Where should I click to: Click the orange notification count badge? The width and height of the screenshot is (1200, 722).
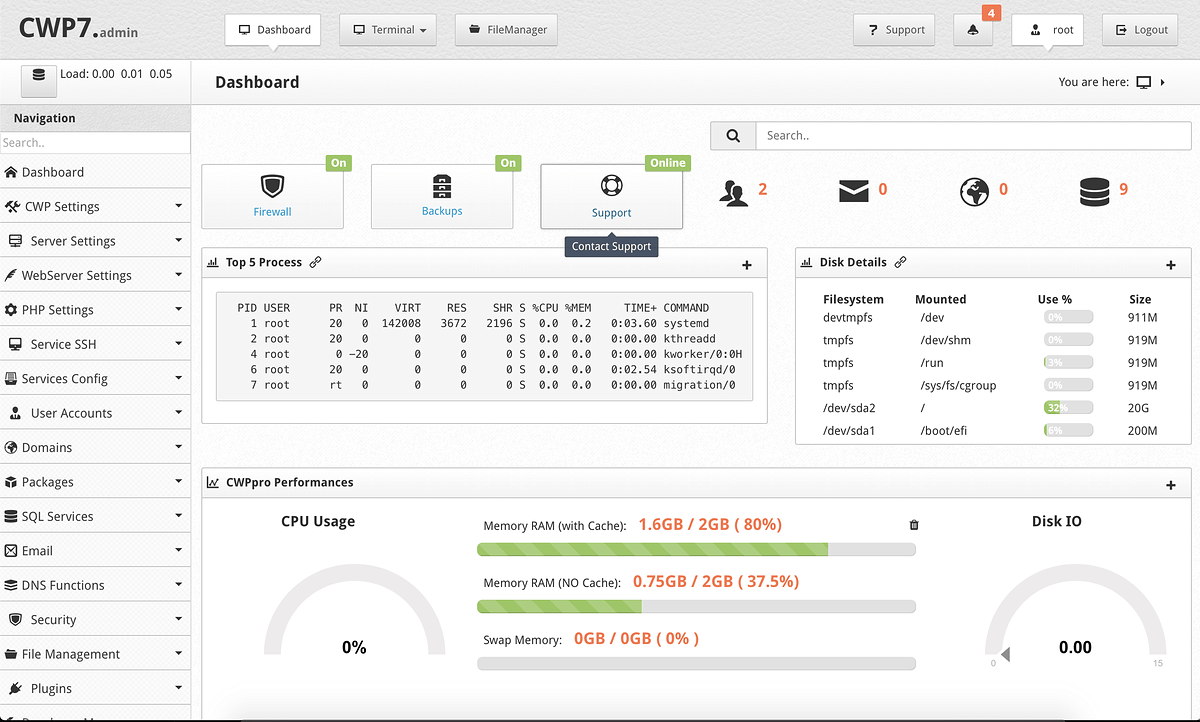click(x=991, y=13)
